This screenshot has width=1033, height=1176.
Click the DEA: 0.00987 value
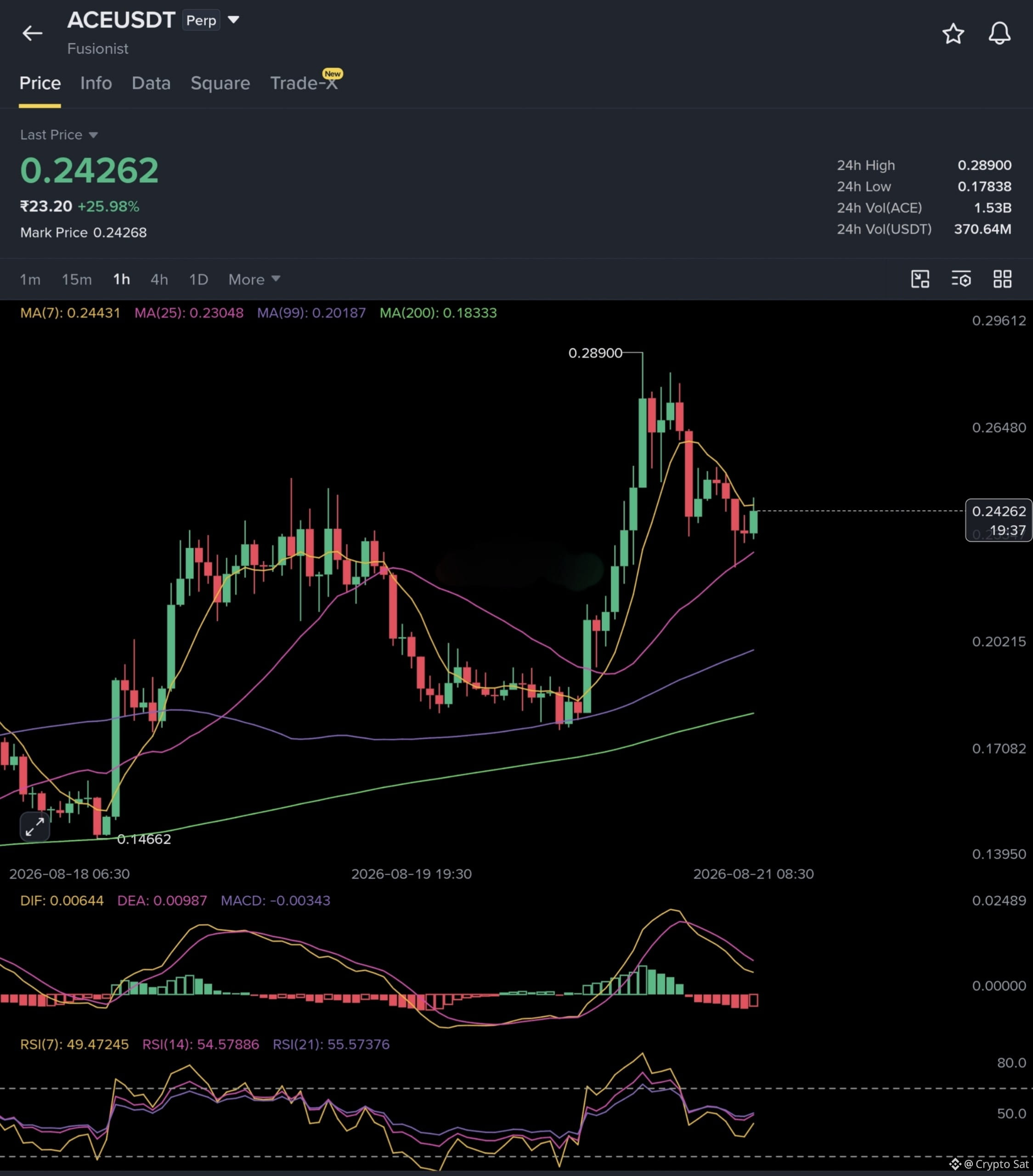point(162,900)
